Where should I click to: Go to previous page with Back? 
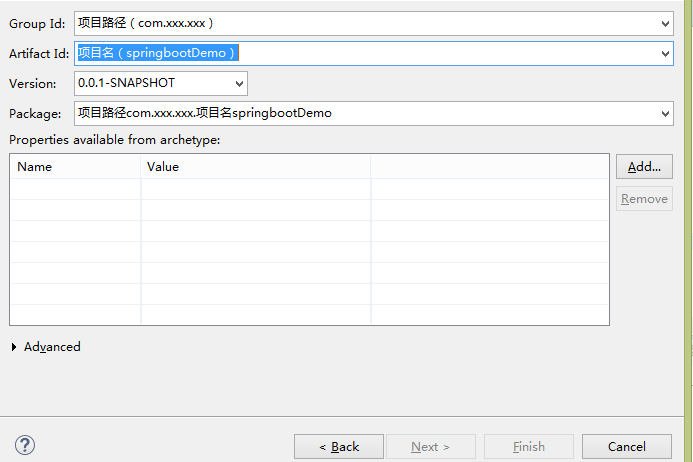[x=339, y=447]
